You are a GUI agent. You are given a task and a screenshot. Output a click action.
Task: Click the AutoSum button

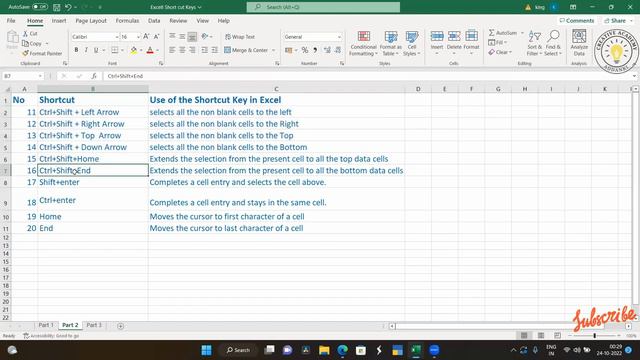[503, 33]
